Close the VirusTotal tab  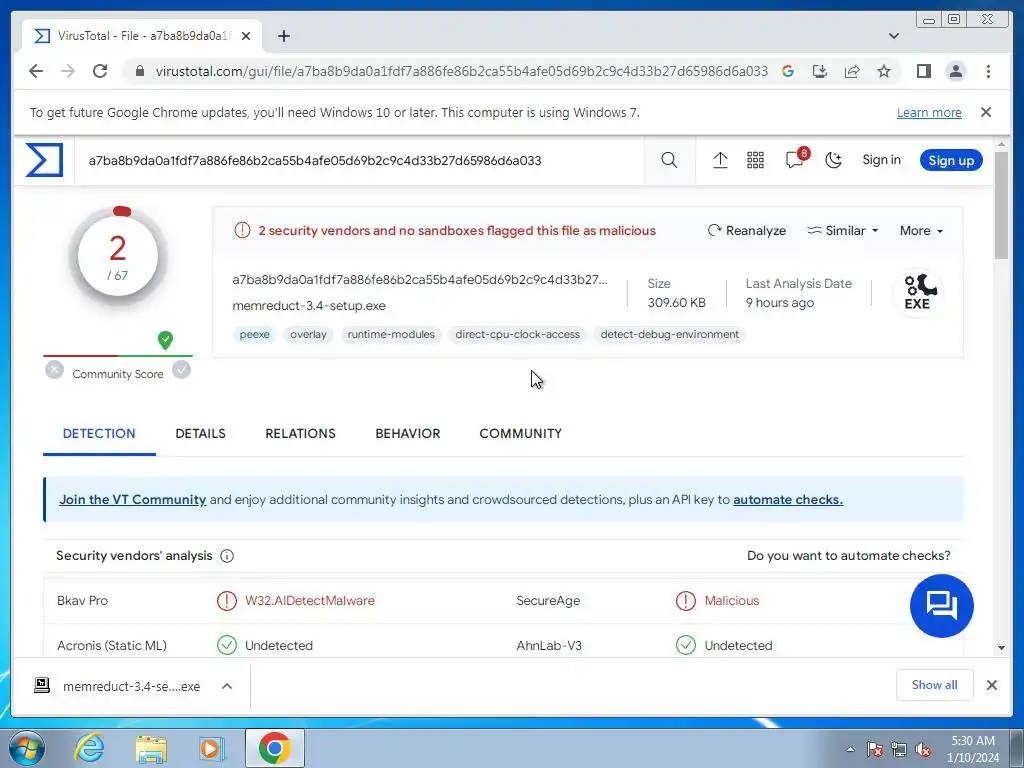point(246,36)
